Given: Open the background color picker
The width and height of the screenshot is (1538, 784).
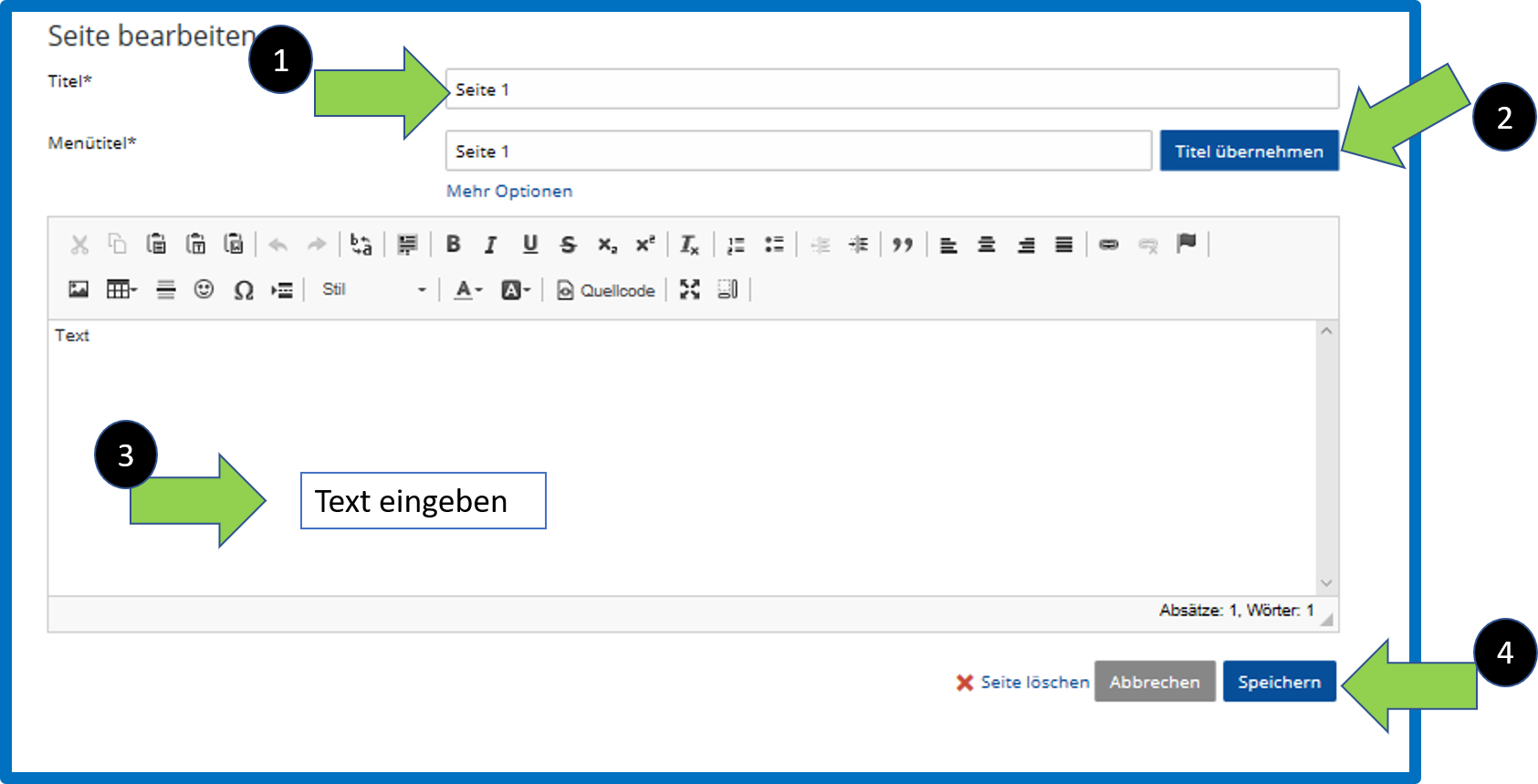Looking at the screenshot, I should [516, 290].
